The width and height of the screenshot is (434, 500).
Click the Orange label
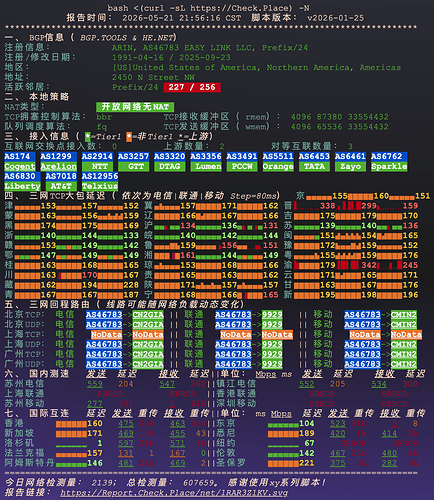click(278, 166)
